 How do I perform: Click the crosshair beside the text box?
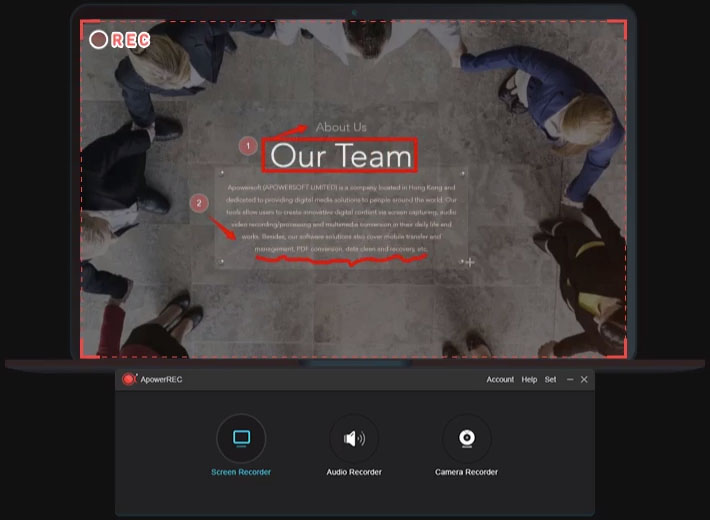point(469,262)
